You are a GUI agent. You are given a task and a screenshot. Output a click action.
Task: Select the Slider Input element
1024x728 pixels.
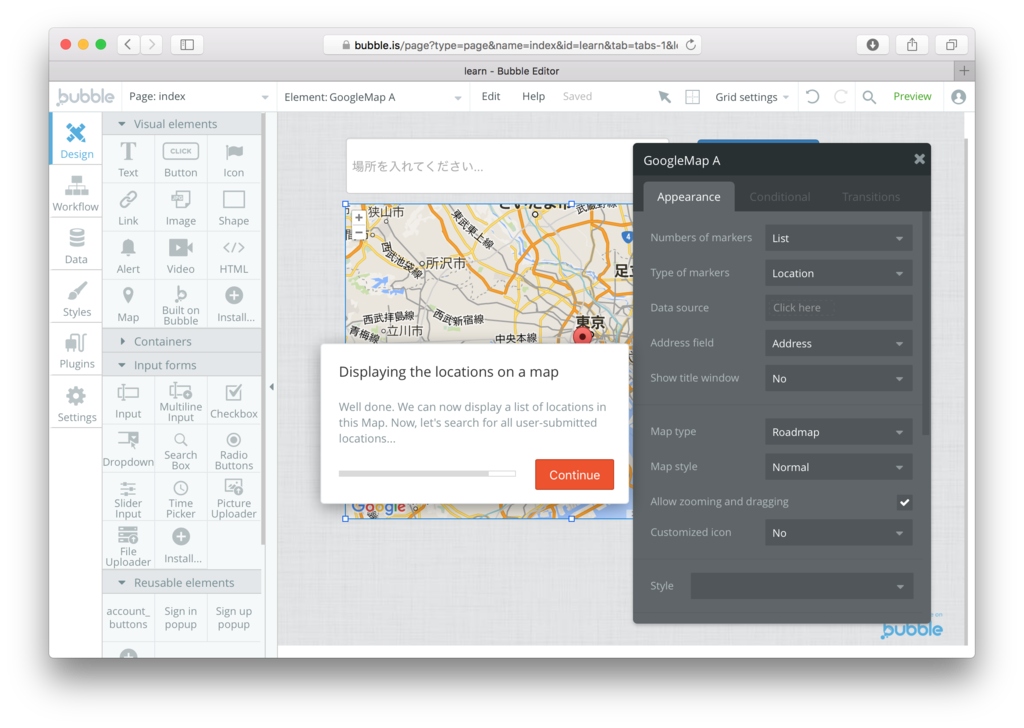(x=128, y=498)
